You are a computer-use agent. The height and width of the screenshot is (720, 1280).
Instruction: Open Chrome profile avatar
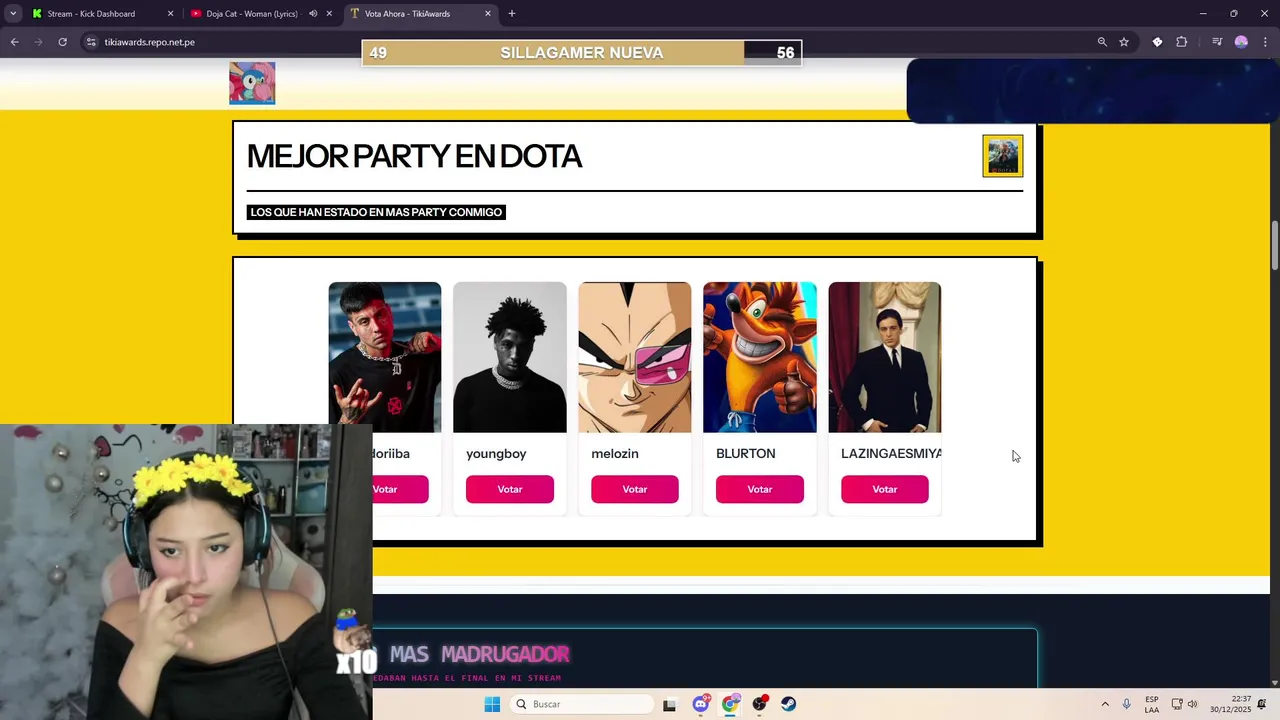1241,42
